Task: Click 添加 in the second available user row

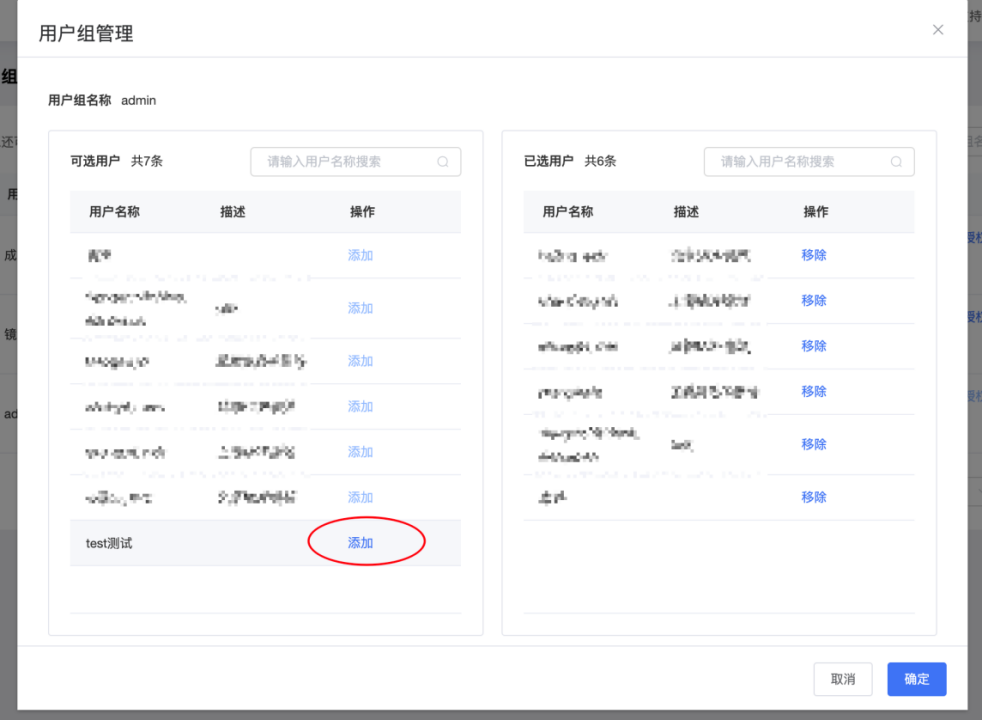Action: point(360,308)
